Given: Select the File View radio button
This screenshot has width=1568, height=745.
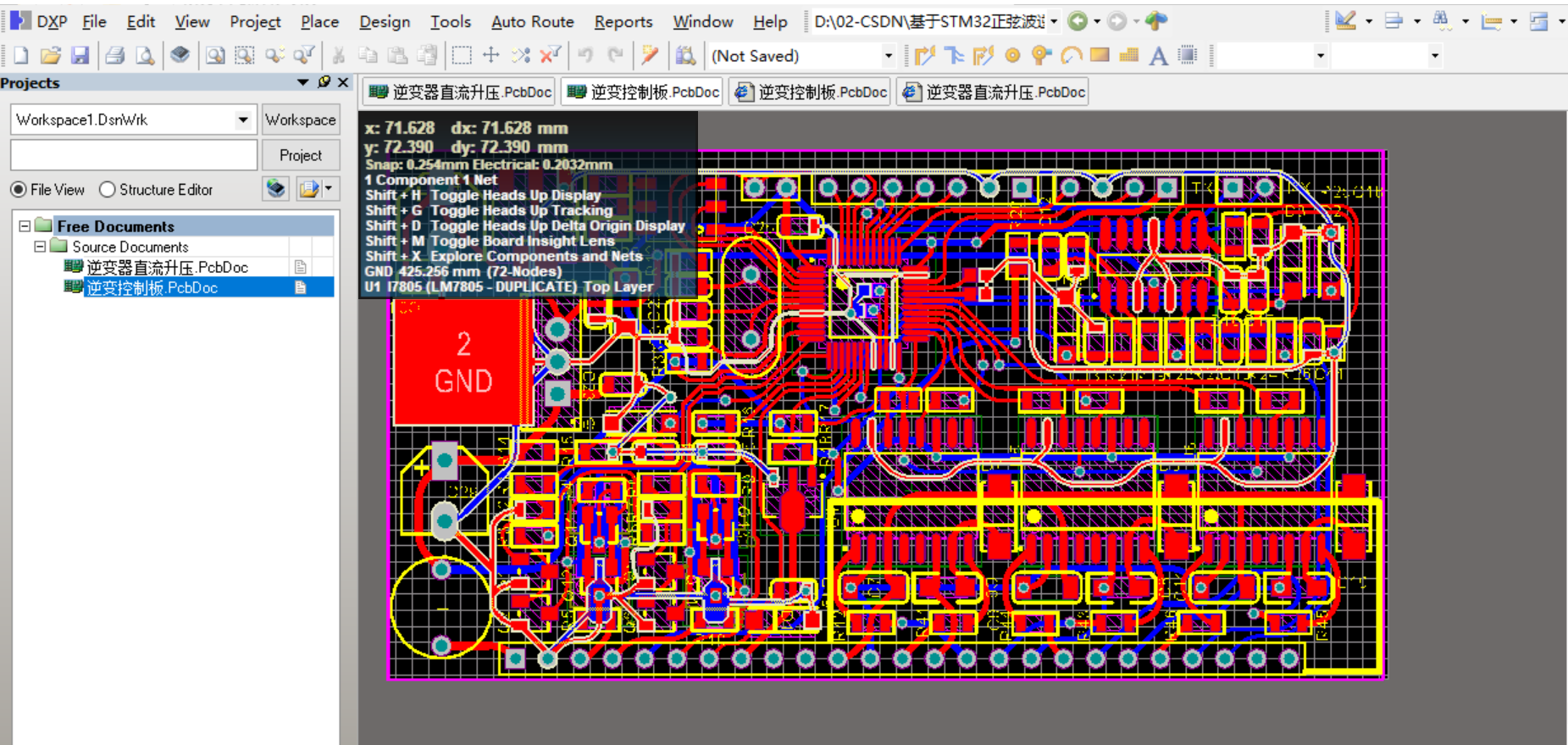Looking at the screenshot, I should [19, 190].
